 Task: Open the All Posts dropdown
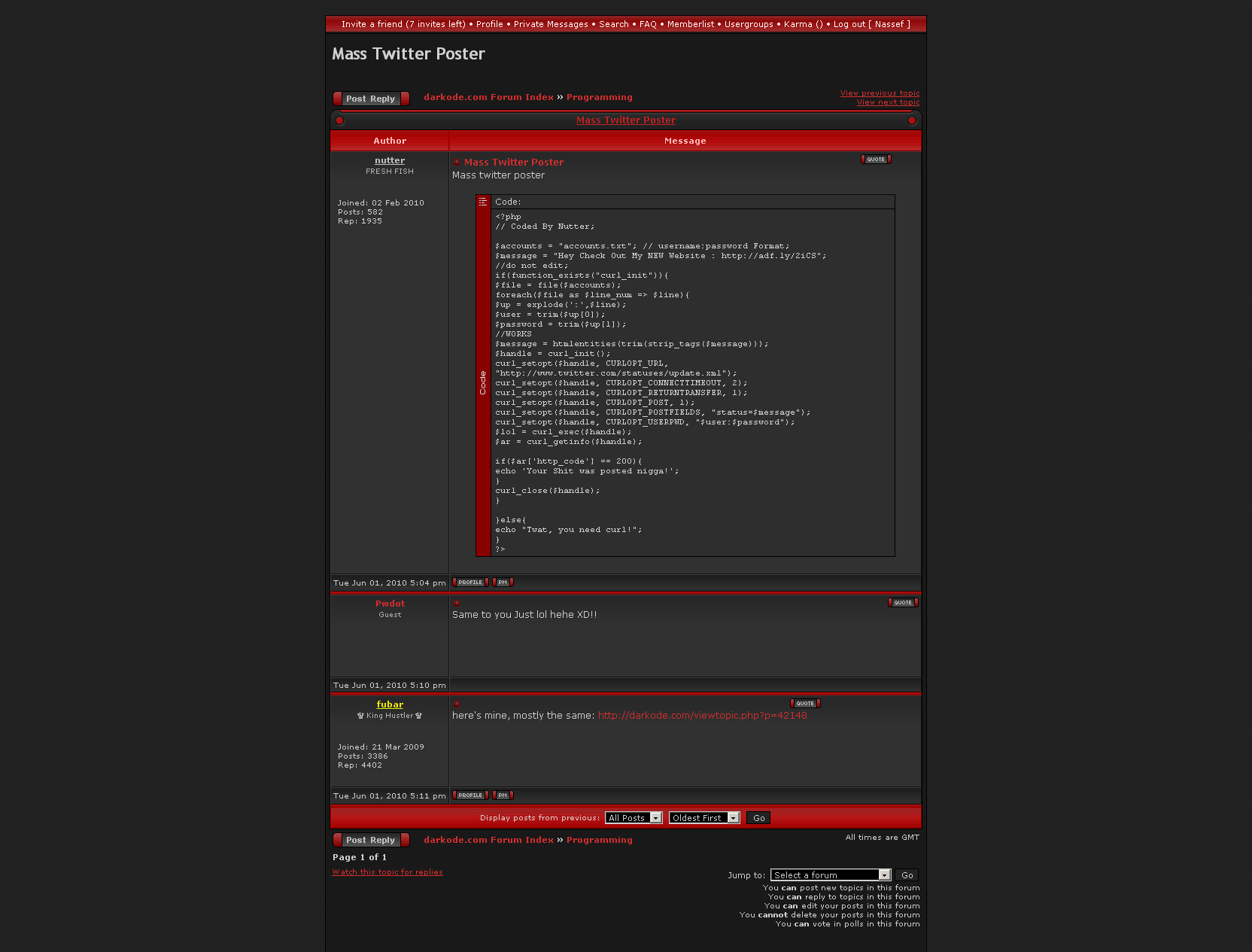(x=634, y=818)
